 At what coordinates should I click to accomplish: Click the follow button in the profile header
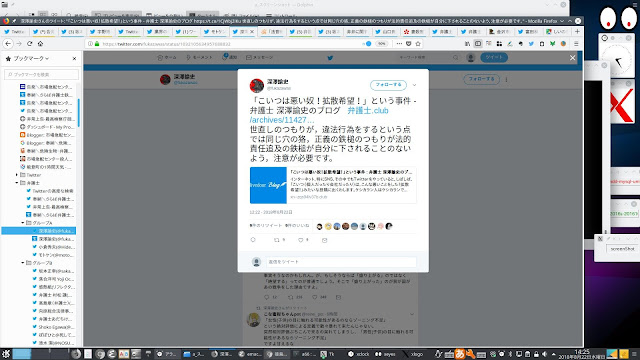pyautogui.click(x=481, y=79)
